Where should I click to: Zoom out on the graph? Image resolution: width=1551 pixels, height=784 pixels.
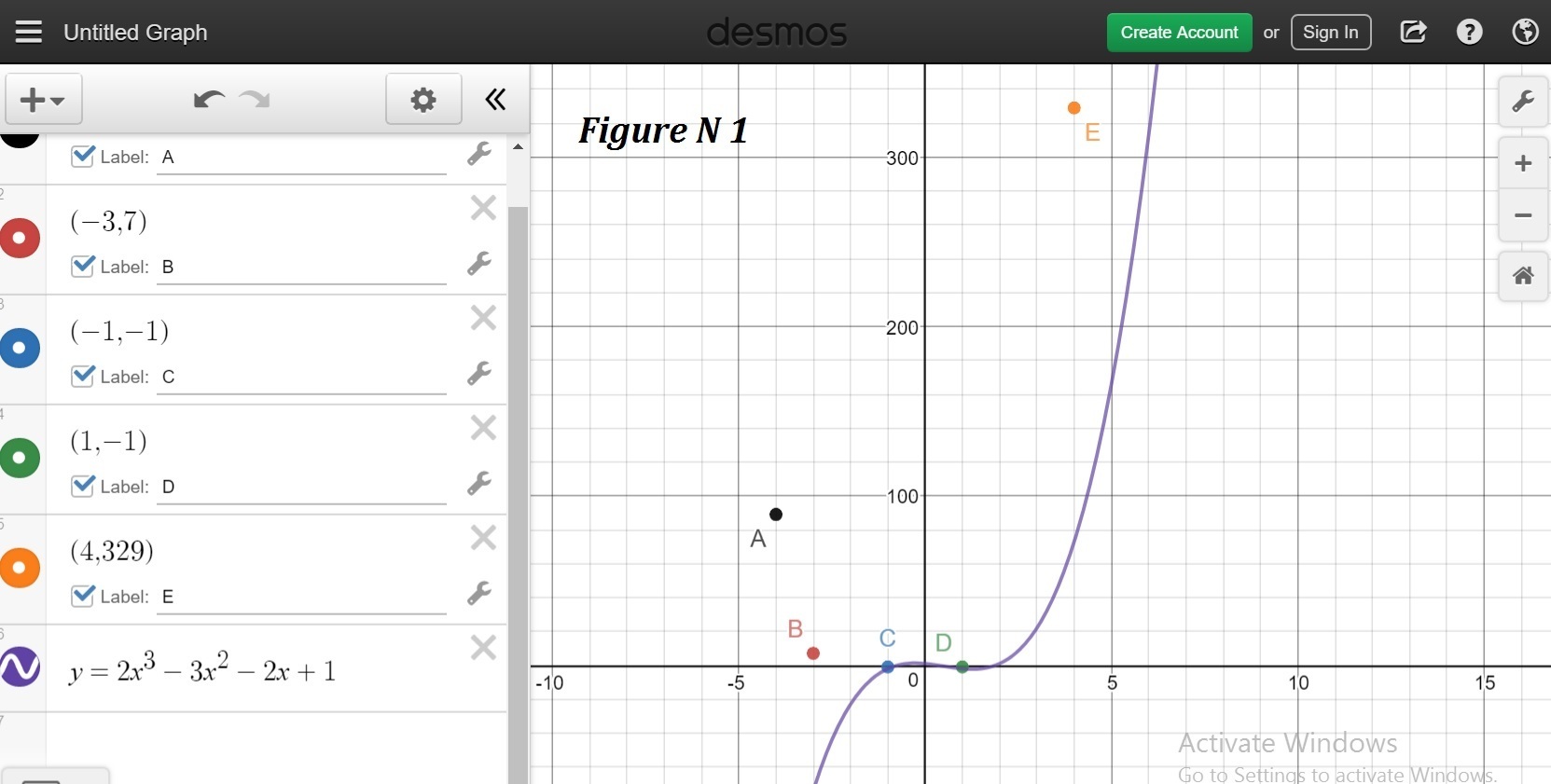pyautogui.click(x=1523, y=215)
